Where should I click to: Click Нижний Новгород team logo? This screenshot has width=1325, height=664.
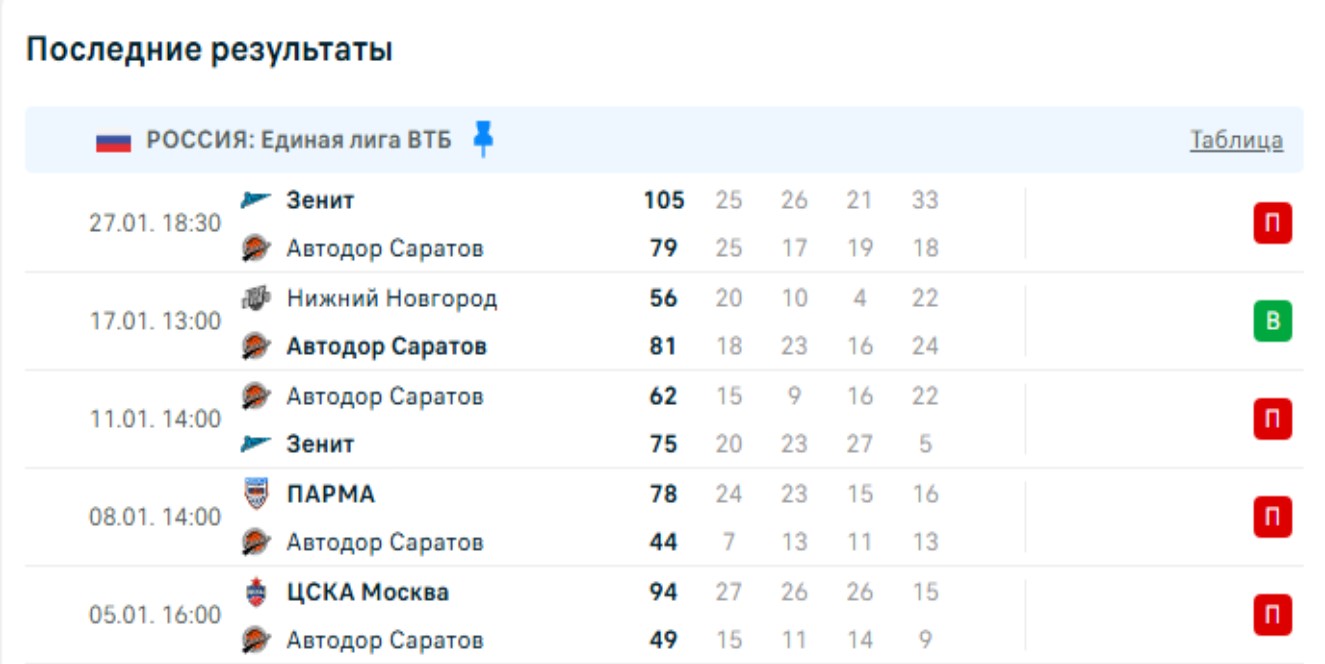(256, 298)
